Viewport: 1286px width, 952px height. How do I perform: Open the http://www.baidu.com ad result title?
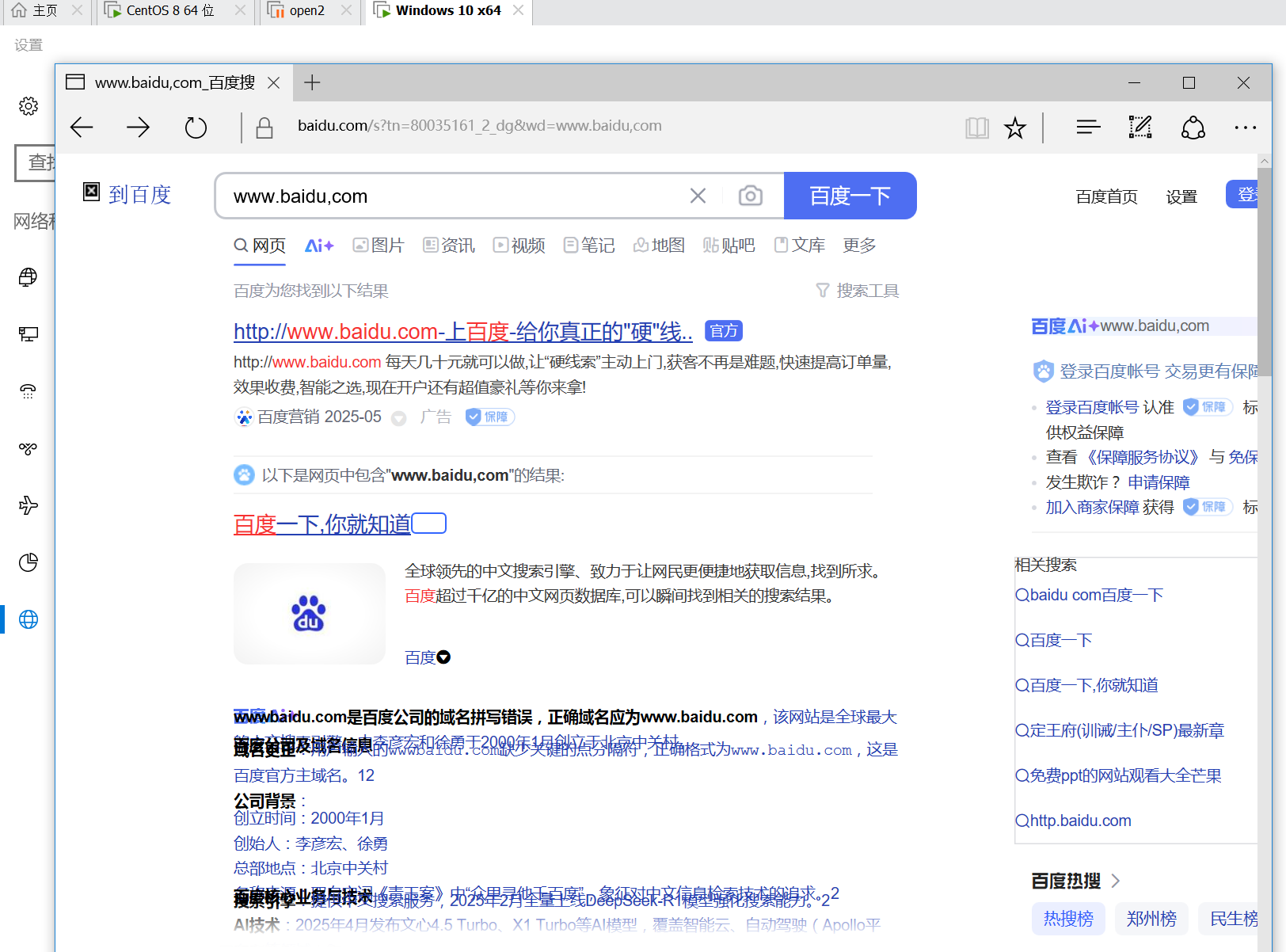(463, 331)
